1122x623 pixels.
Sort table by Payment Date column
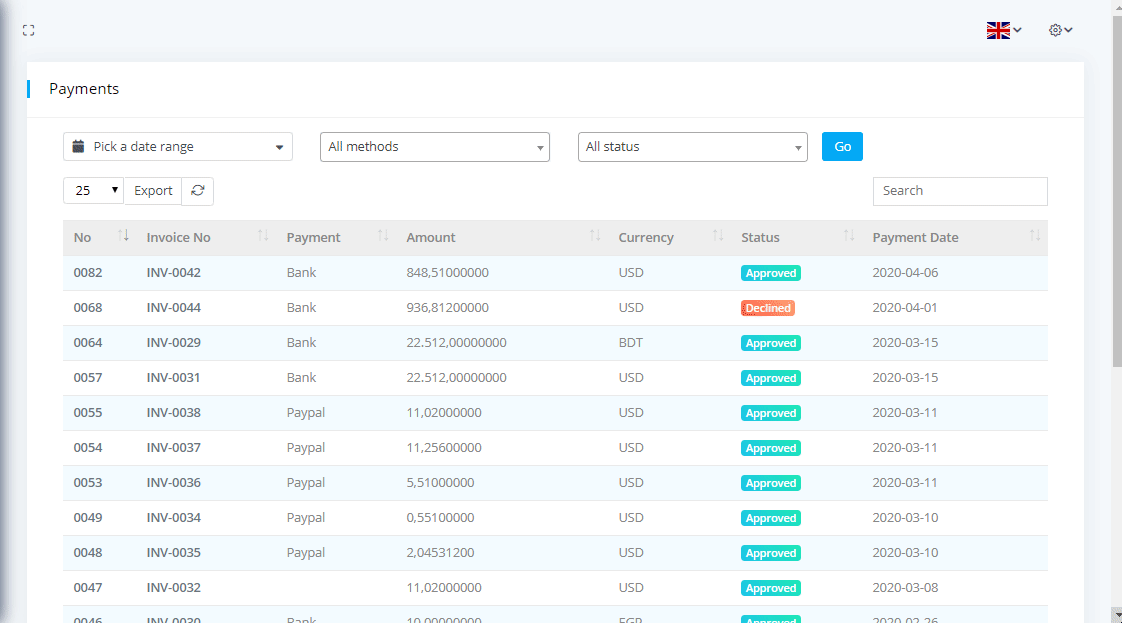[915, 238]
